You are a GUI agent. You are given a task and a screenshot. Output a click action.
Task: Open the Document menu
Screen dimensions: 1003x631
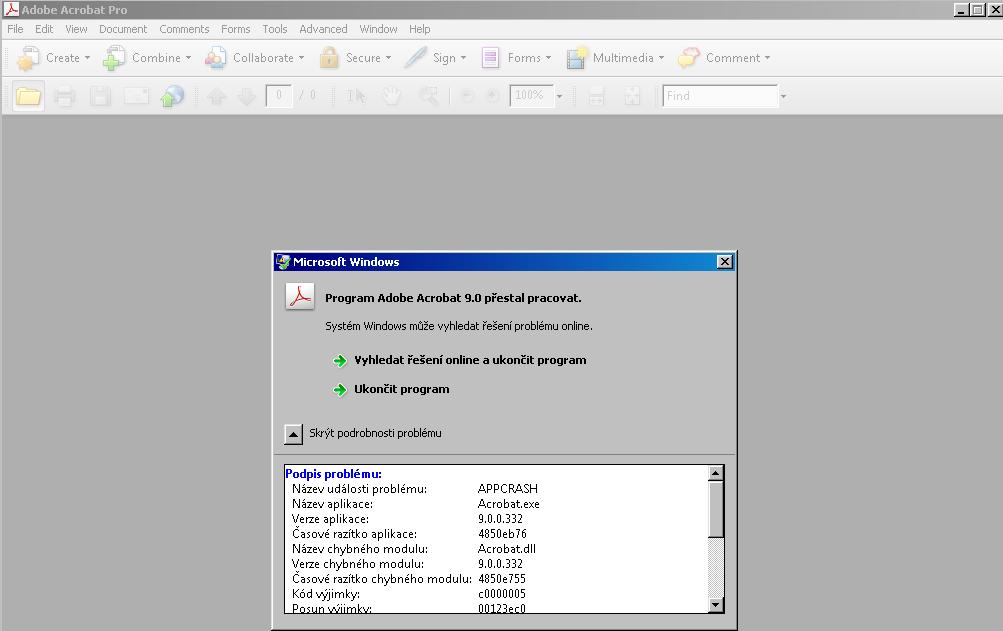(x=123, y=29)
